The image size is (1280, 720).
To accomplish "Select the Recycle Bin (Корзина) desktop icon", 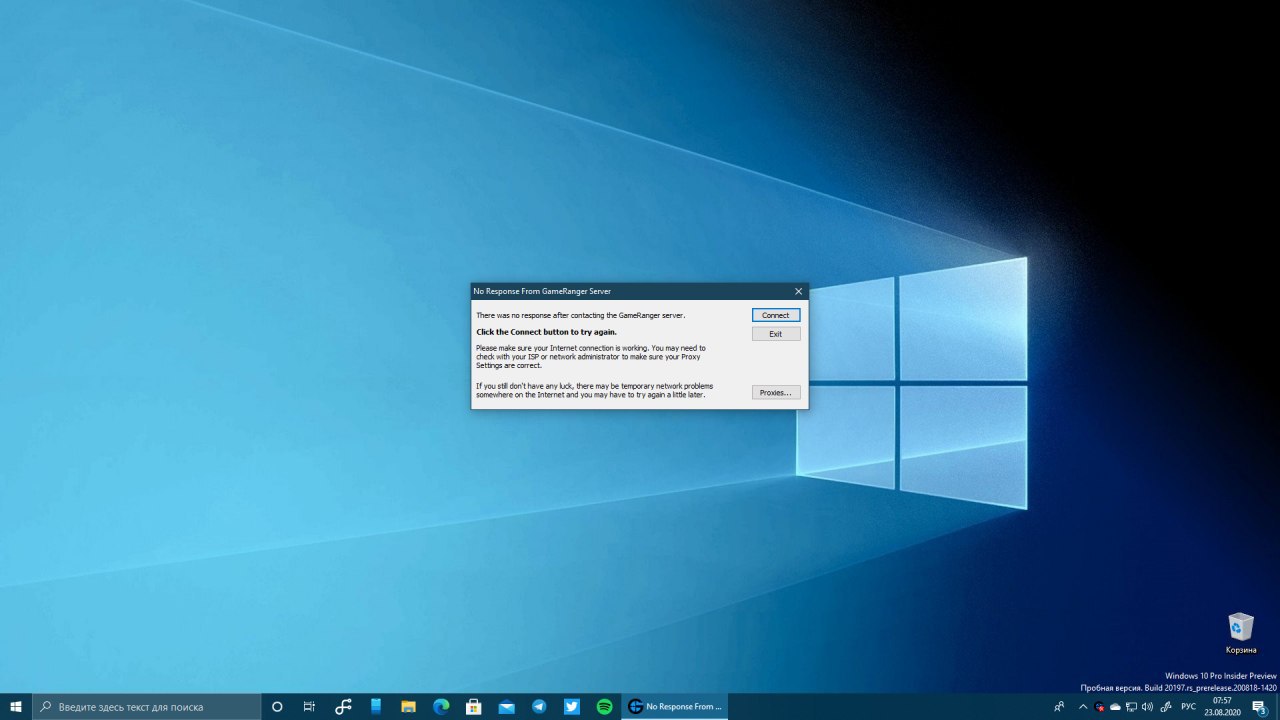I will coord(1241,633).
